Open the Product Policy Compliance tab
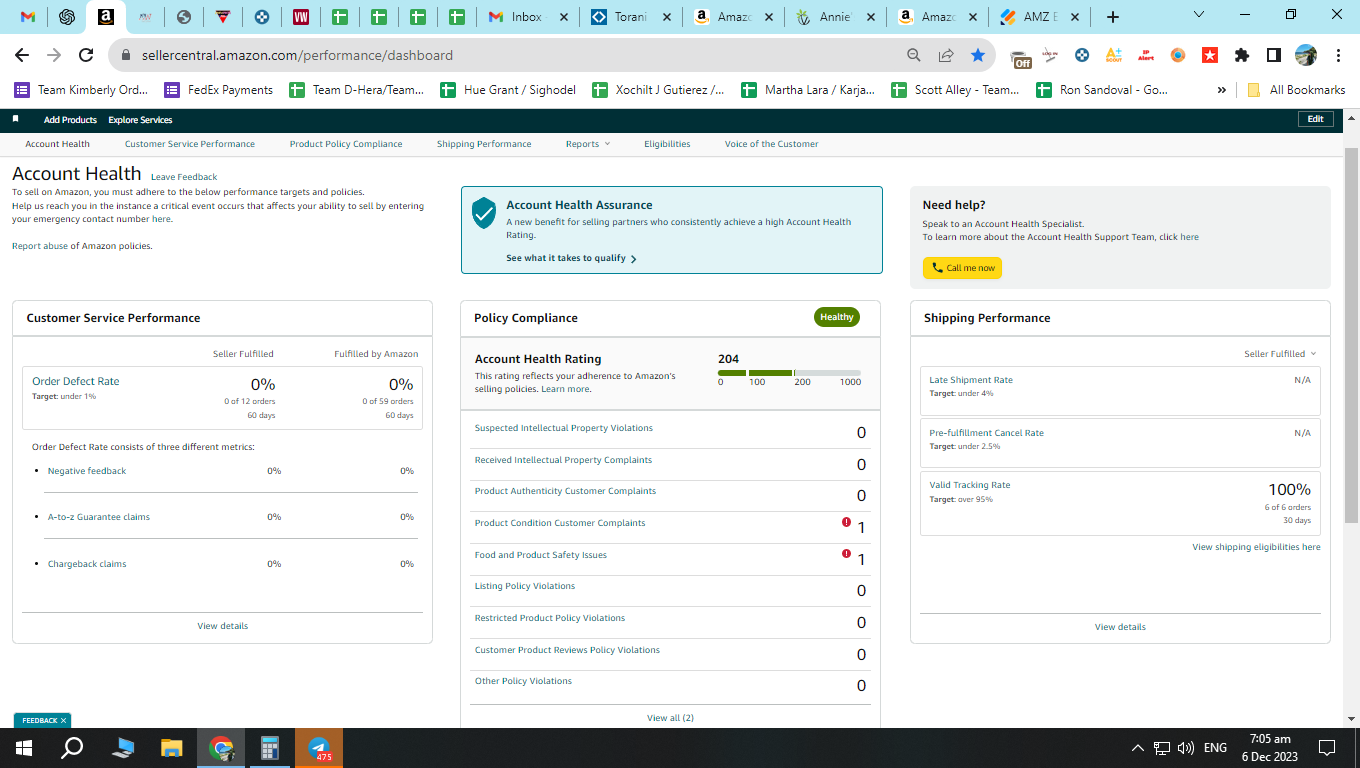Viewport: 1360px width, 768px height. coord(346,144)
